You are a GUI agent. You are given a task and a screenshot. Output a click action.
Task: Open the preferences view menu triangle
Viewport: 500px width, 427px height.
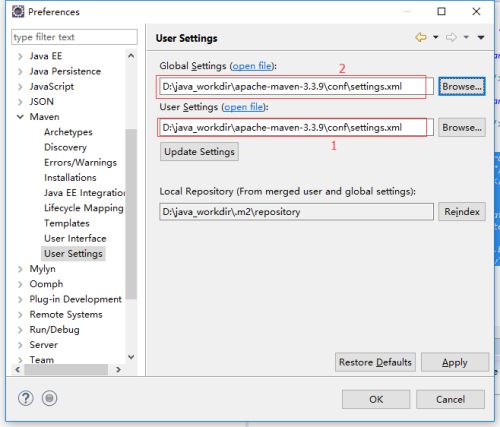(481, 37)
